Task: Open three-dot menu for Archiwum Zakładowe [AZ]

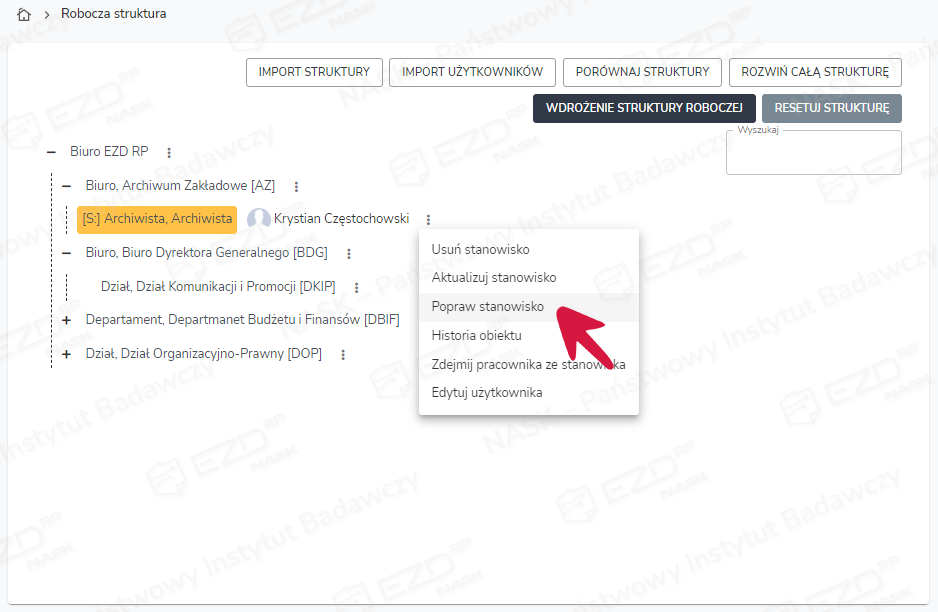Action: 296,187
